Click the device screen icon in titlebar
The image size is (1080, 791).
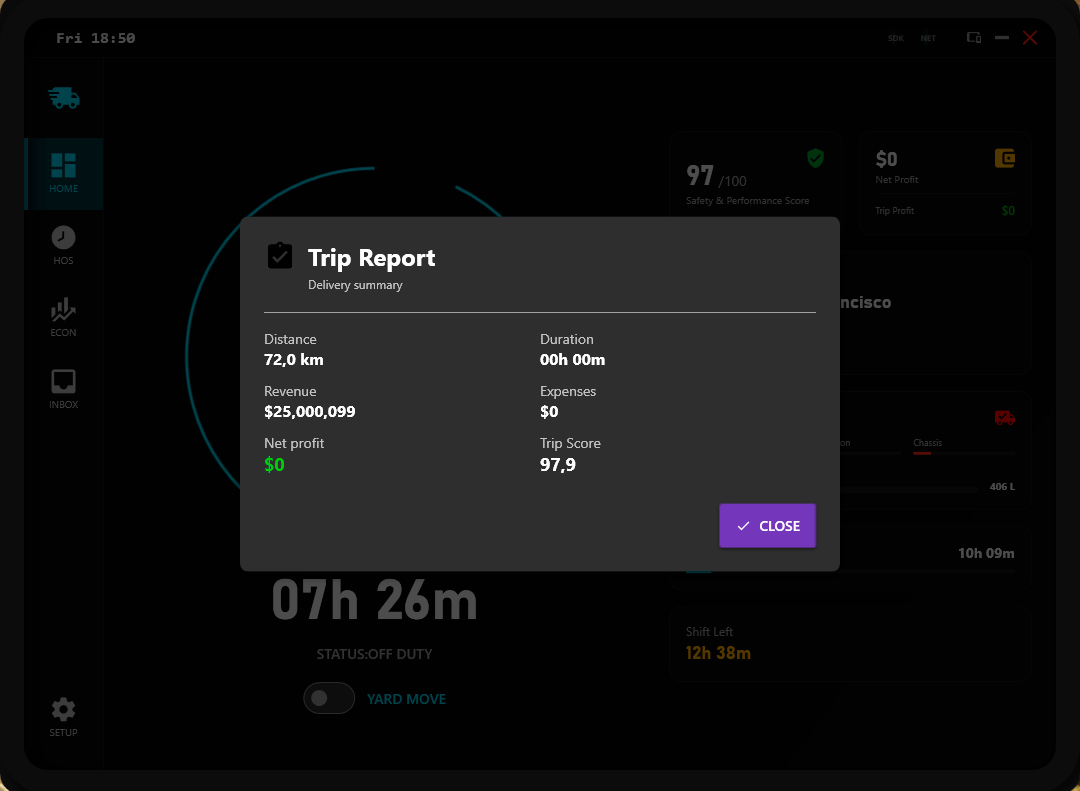click(x=973, y=37)
